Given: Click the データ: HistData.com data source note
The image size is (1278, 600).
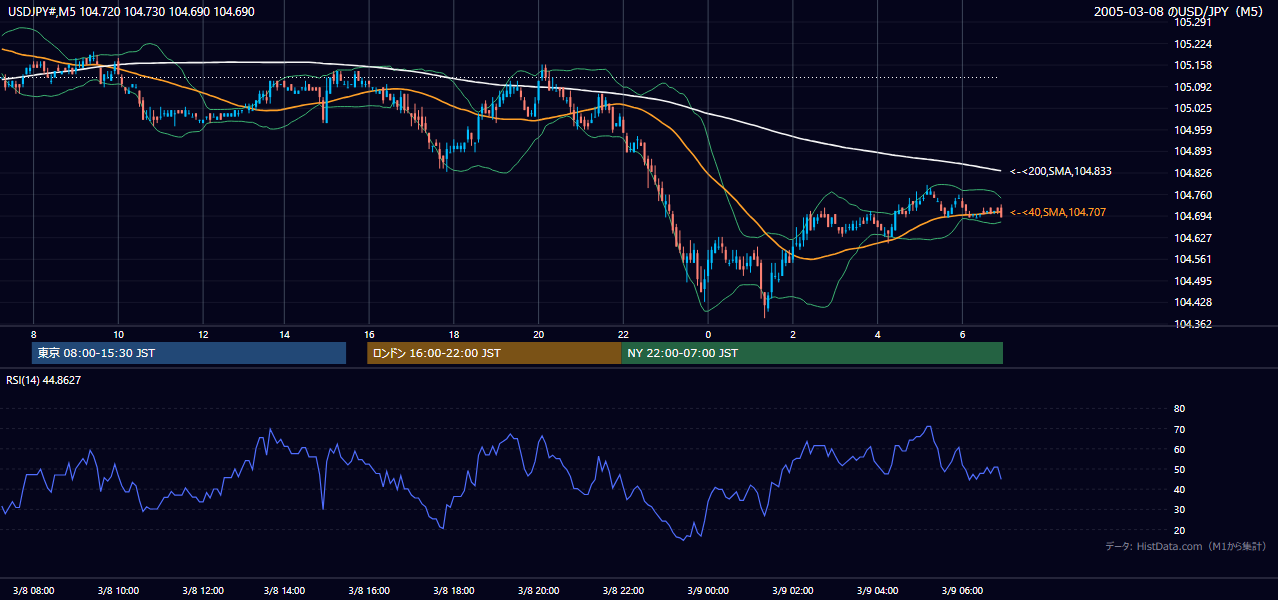Looking at the screenshot, I should [1186, 546].
